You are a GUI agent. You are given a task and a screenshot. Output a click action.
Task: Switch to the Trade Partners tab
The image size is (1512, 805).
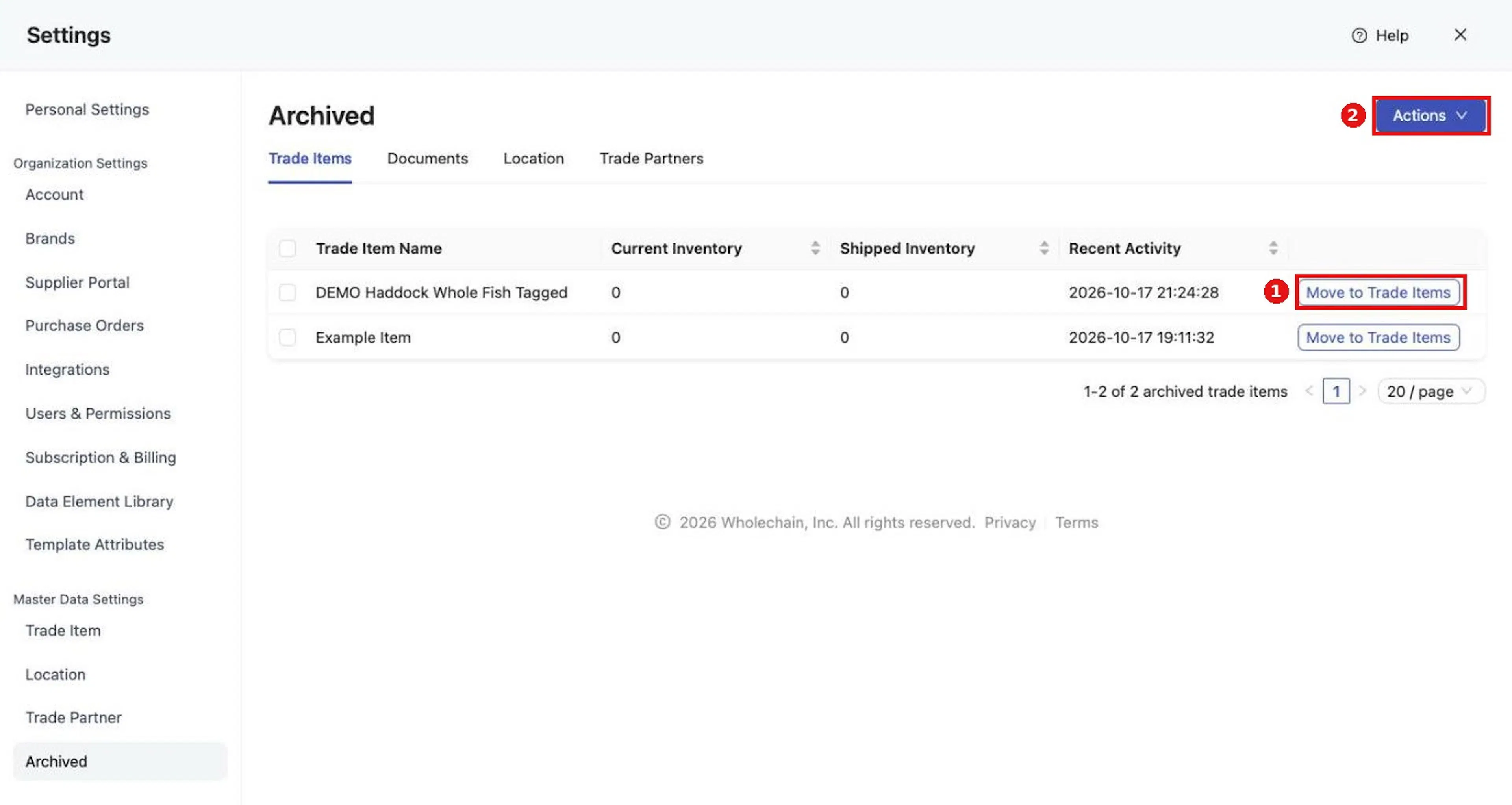point(651,159)
